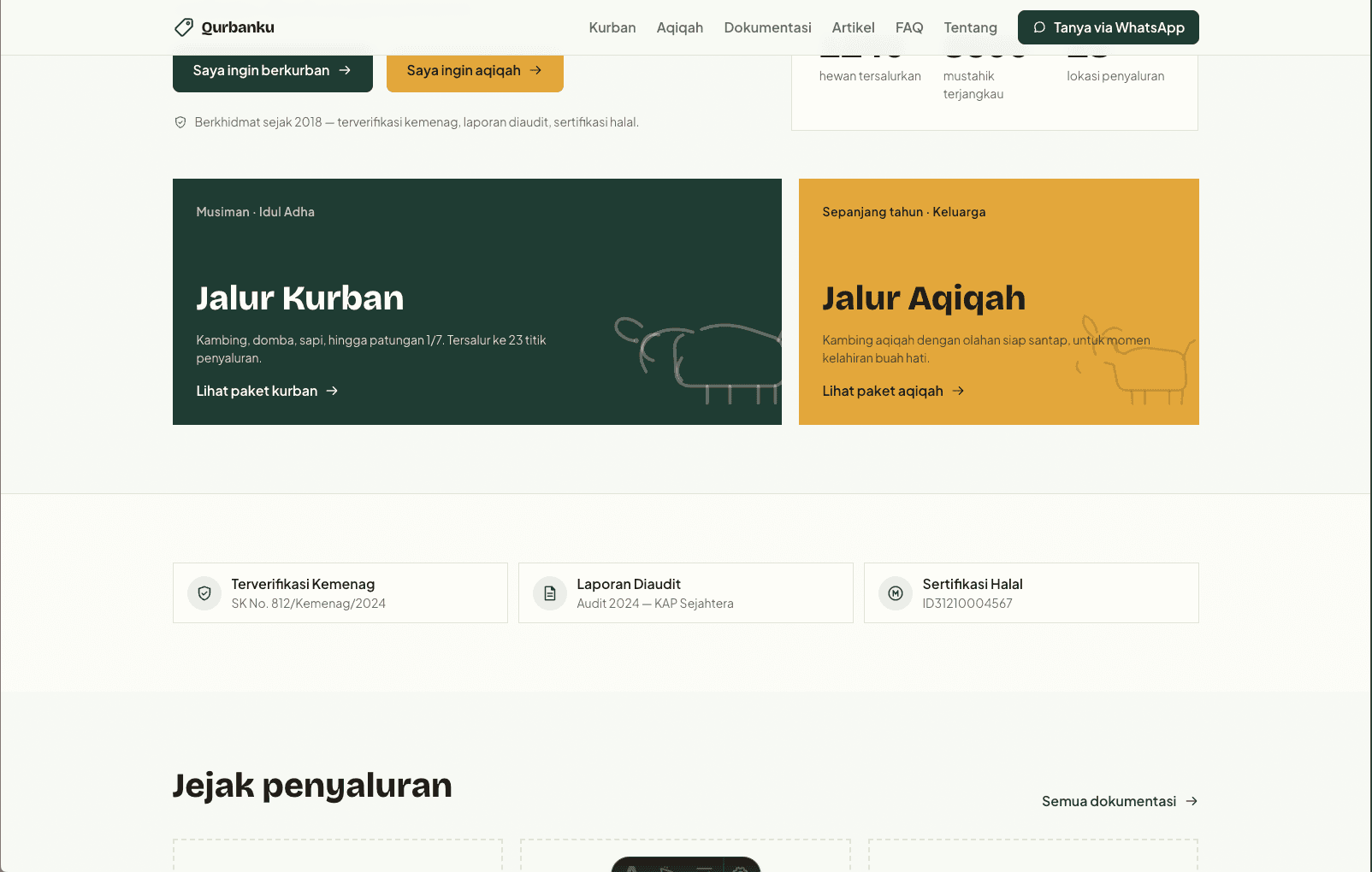Open the Tentang navigation link
1372x872 pixels.
[x=970, y=27]
